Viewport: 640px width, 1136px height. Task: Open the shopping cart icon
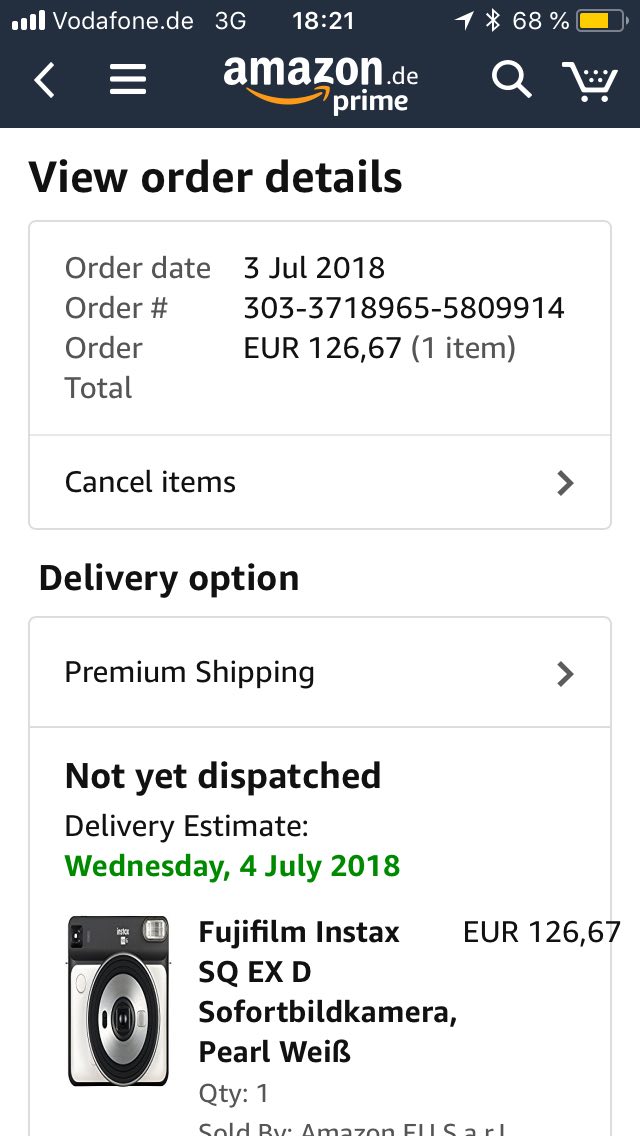tap(589, 81)
